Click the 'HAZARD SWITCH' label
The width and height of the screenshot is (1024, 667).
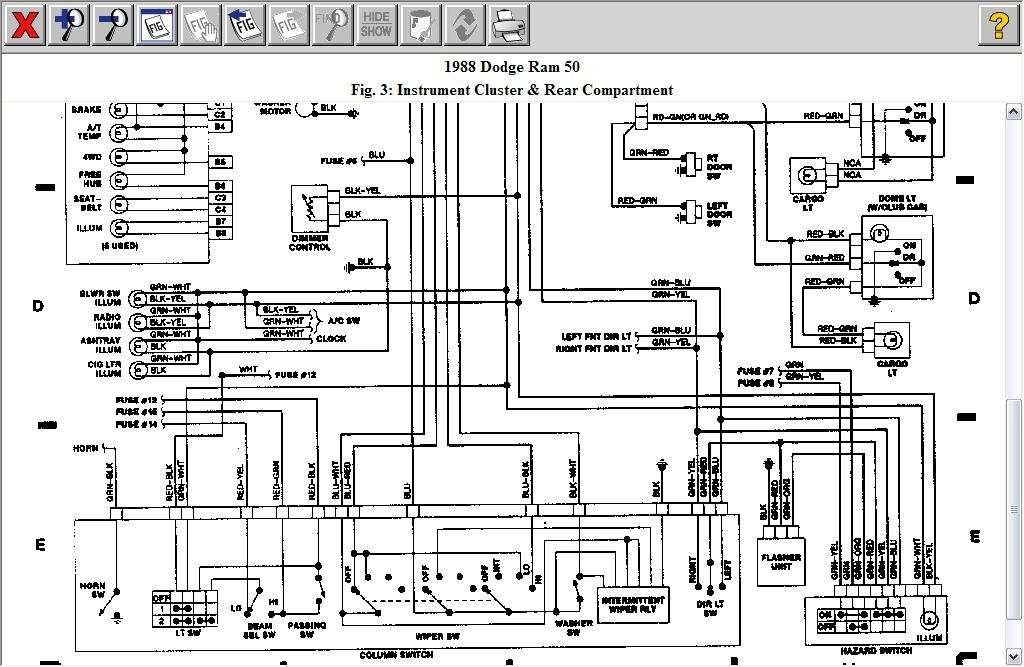point(876,651)
